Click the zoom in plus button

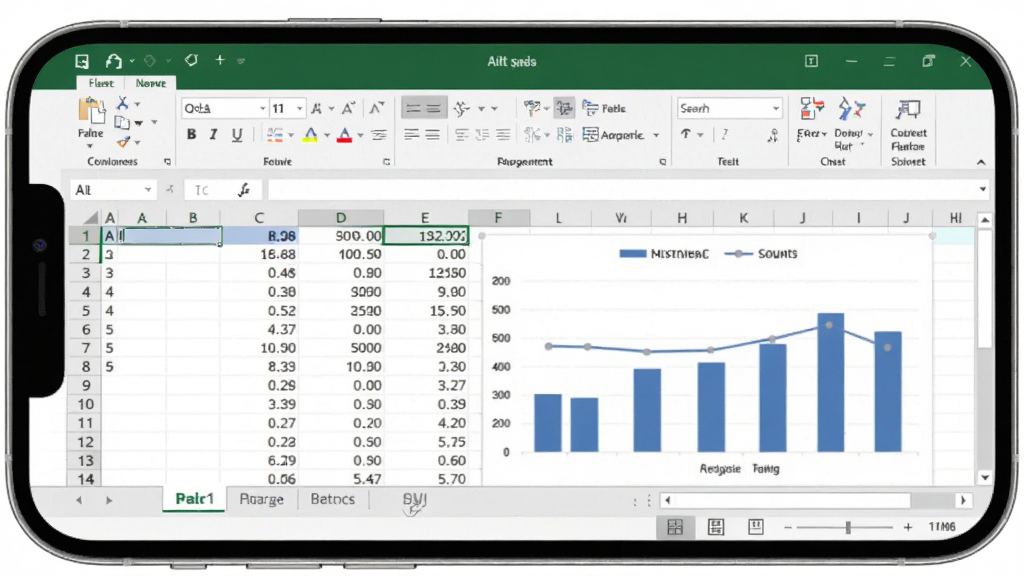coord(908,527)
